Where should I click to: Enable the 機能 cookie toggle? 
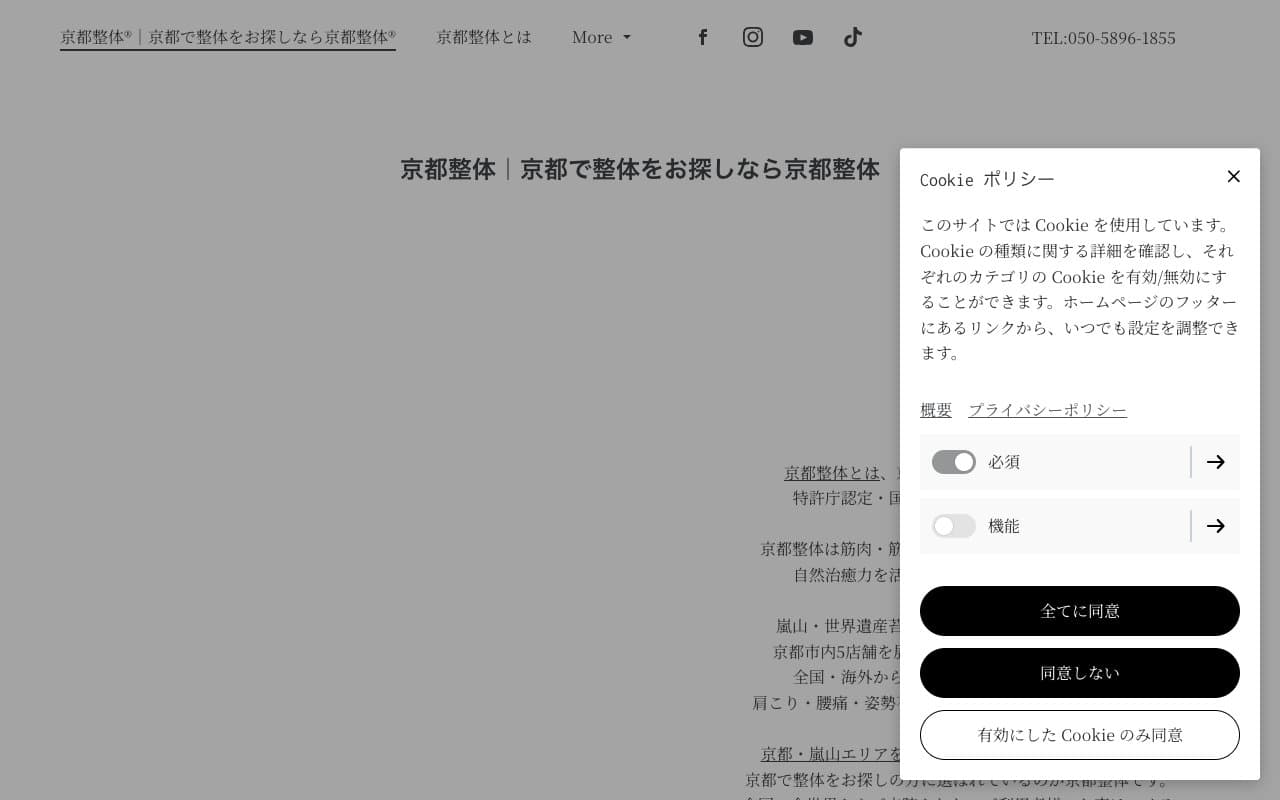tap(953, 526)
